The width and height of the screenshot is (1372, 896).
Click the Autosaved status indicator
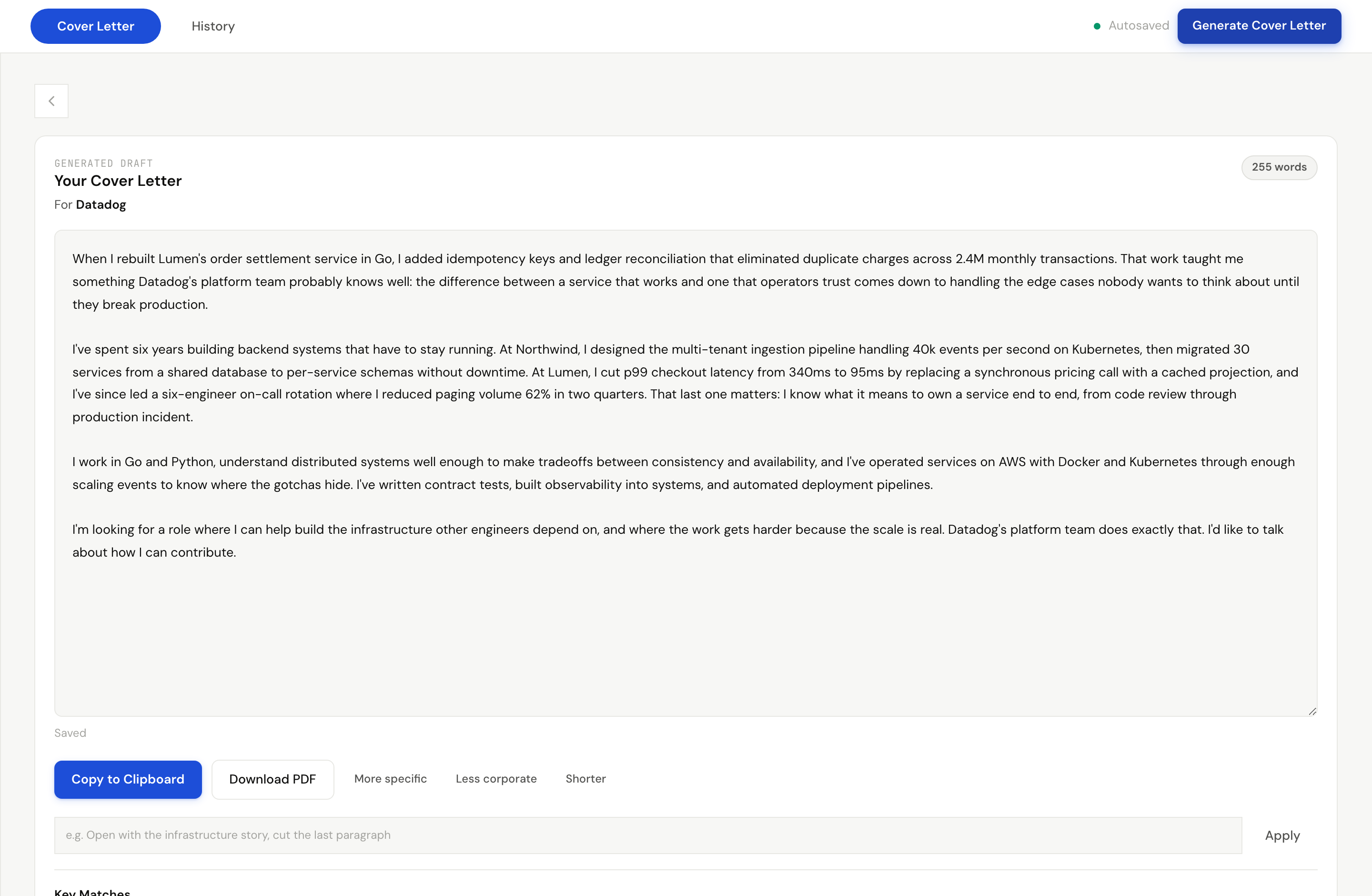pos(1131,25)
